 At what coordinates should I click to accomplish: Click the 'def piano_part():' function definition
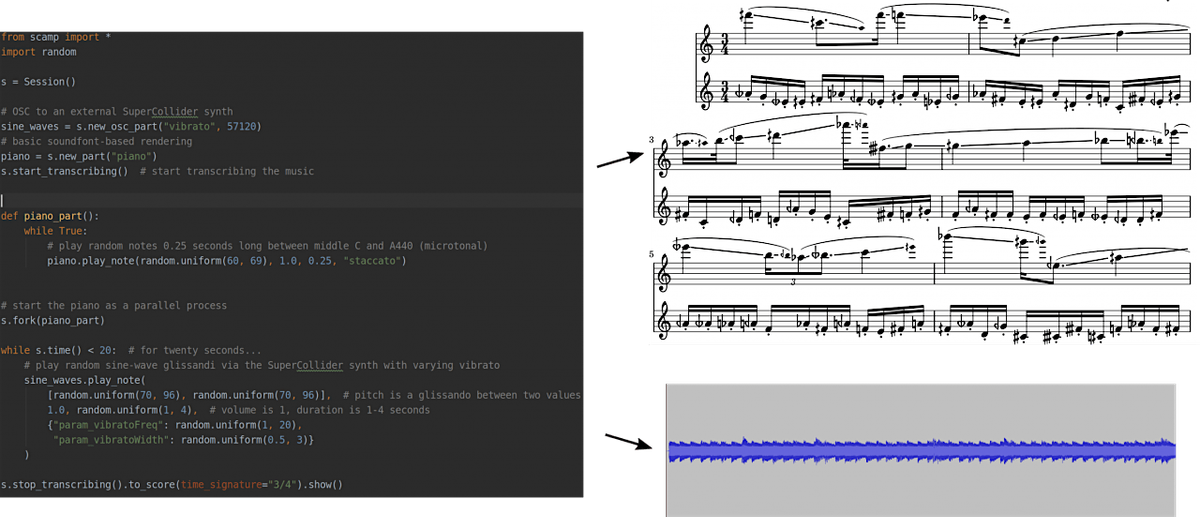pos(50,216)
